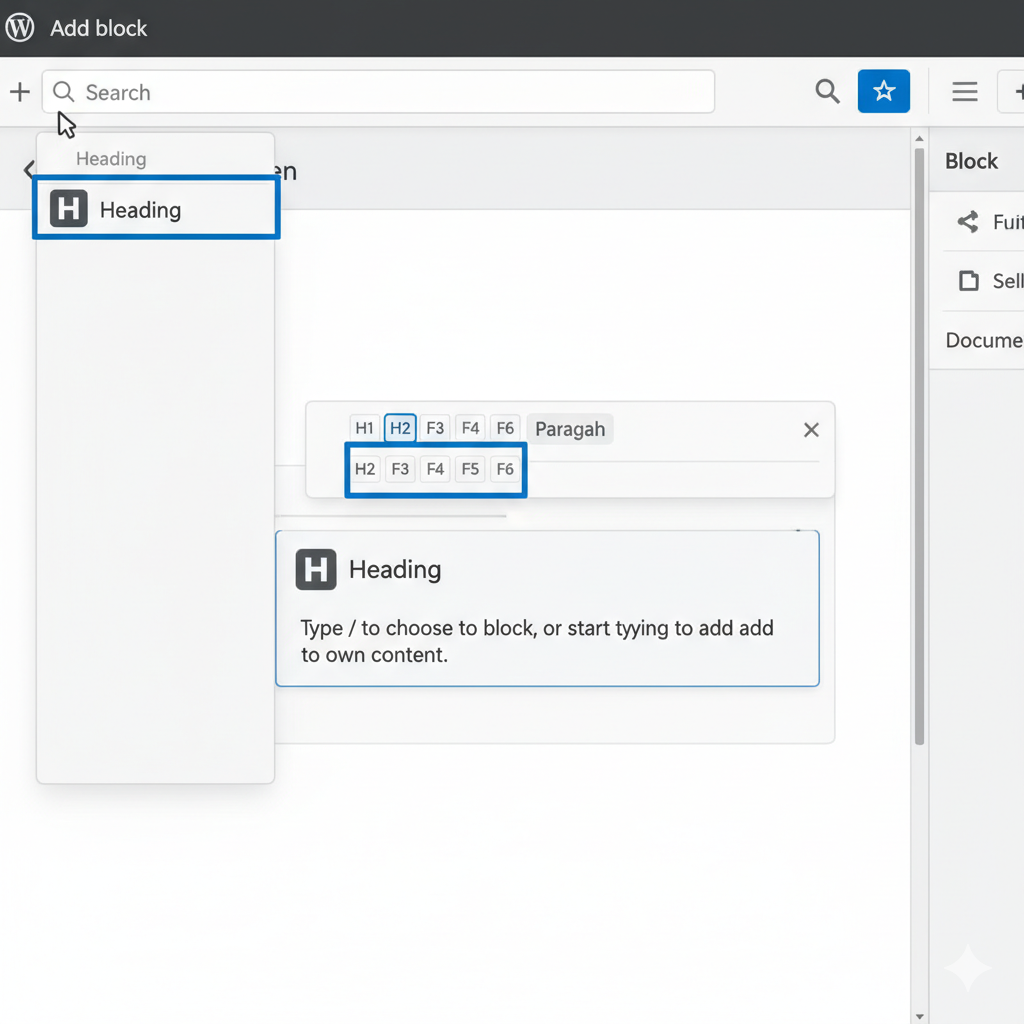
Task: Click the Paragah button
Action: click(x=570, y=429)
